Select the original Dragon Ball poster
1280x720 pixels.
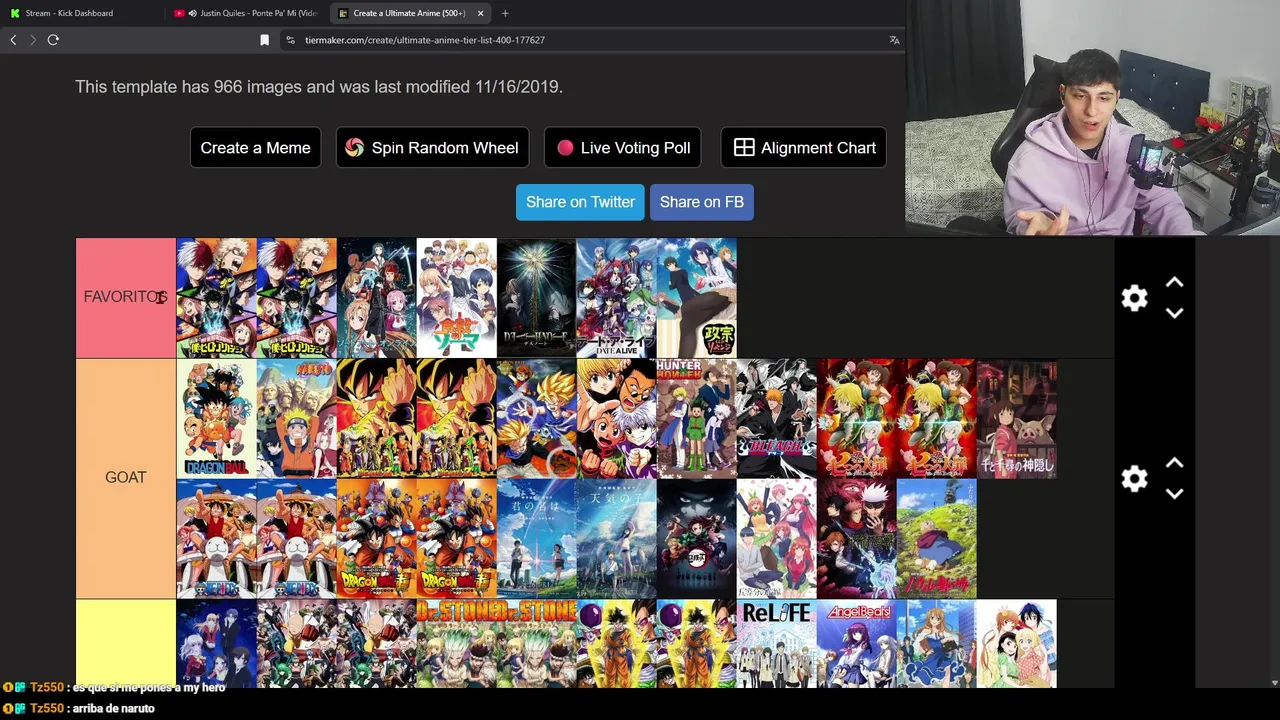tap(217, 418)
